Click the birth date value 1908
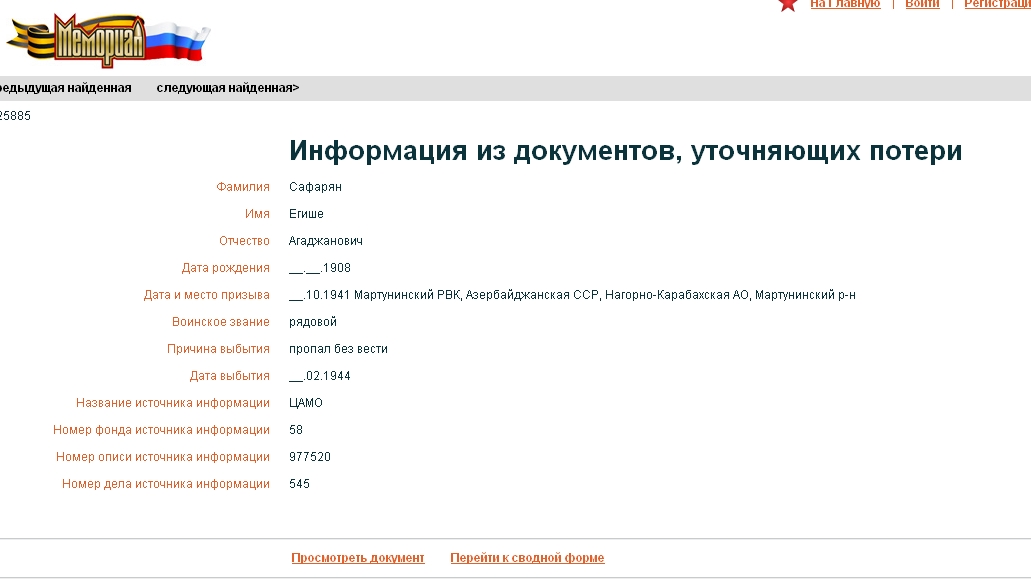 (x=320, y=268)
